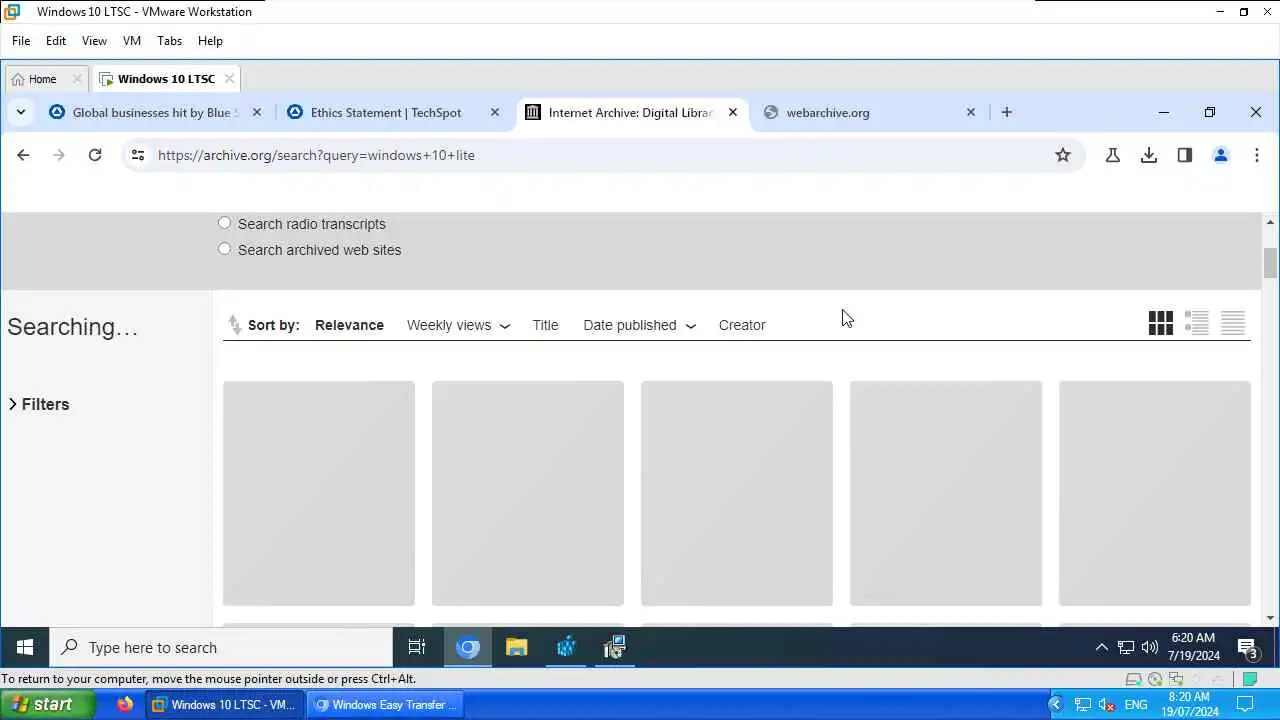
Task: Select Search archived web sites option
Action: point(225,249)
